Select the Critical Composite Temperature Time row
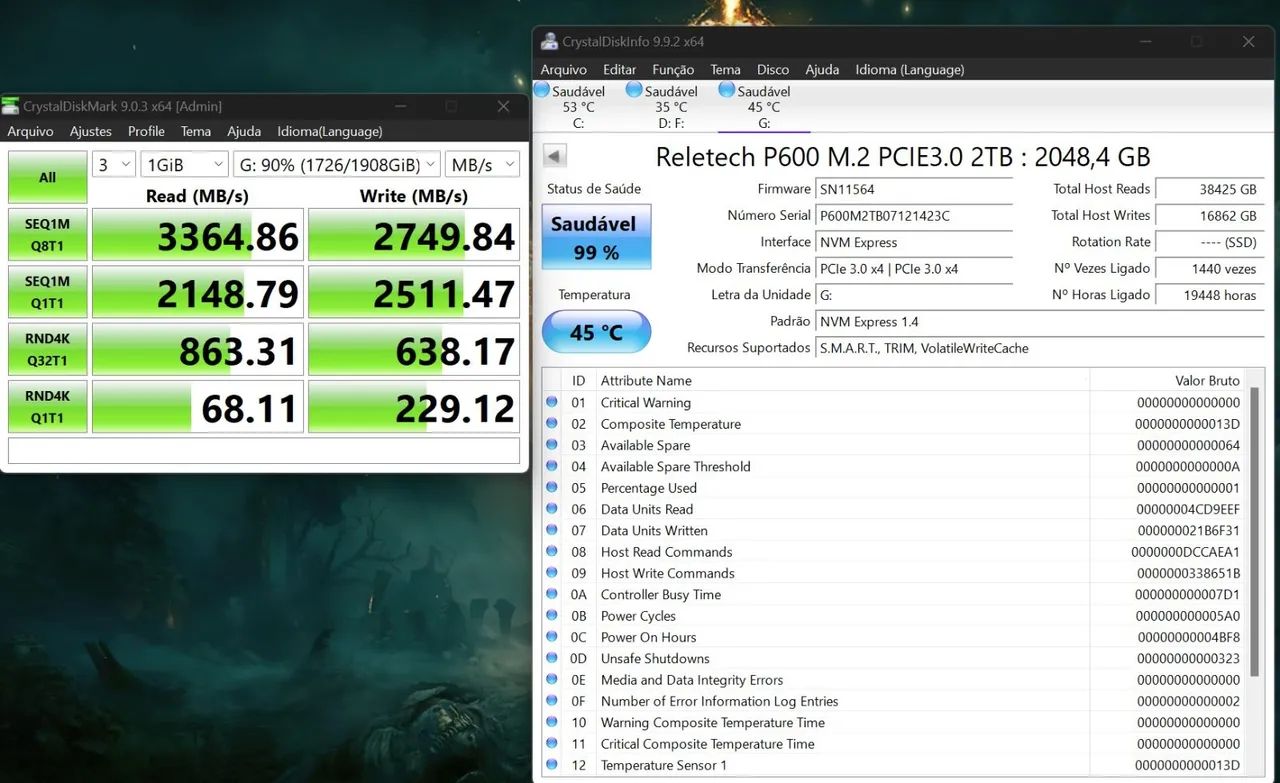Image resolution: width=1280 pixels, height=783 pixels. point(894,744)
